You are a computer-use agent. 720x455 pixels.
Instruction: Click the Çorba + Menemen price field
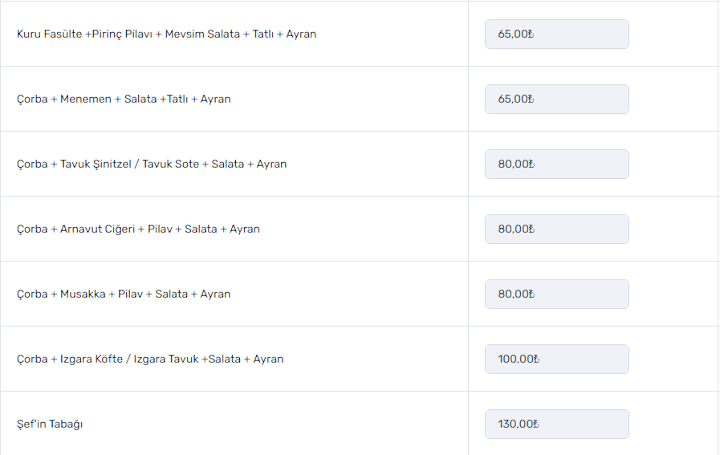(557, 99)
